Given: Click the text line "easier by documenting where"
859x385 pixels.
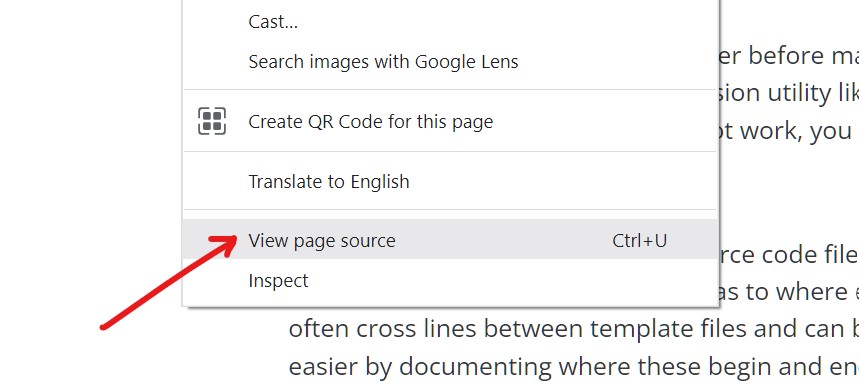Looking at the screenshot, I should (x=573, y=366).
